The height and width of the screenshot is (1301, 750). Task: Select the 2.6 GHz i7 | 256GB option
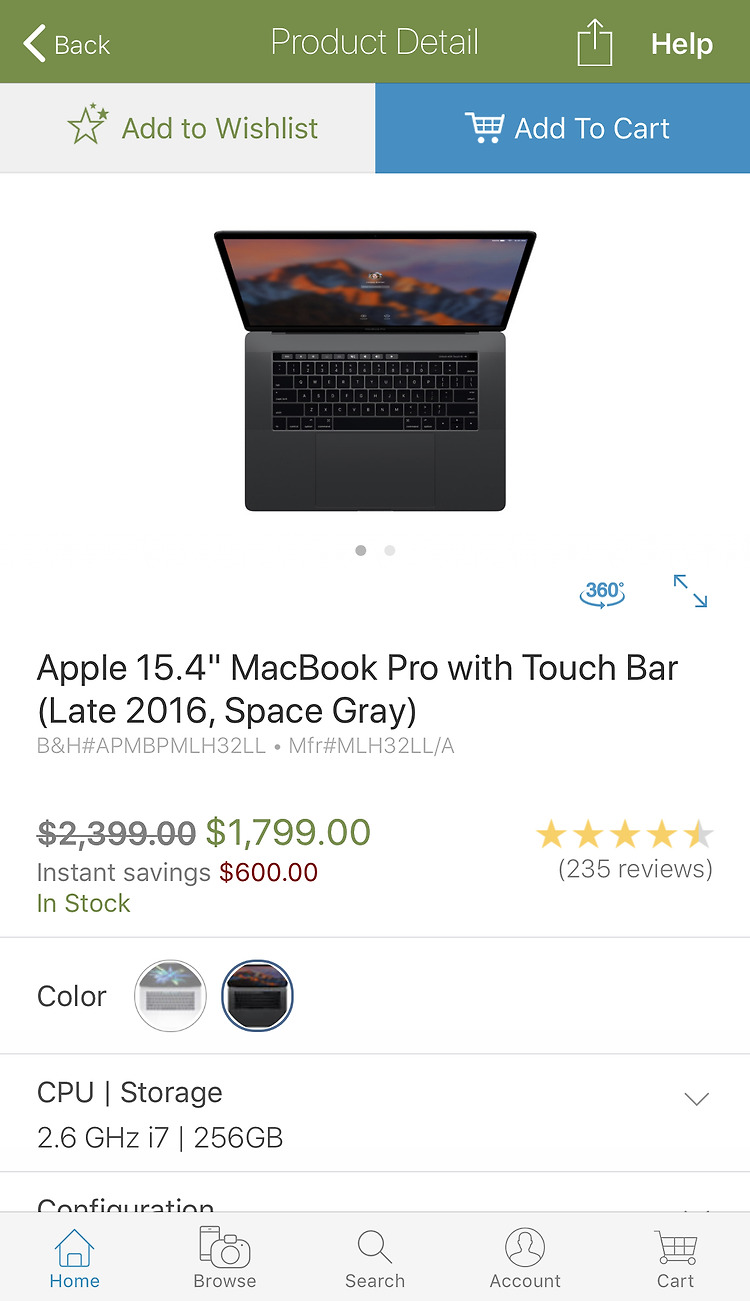coord(160,1138)
